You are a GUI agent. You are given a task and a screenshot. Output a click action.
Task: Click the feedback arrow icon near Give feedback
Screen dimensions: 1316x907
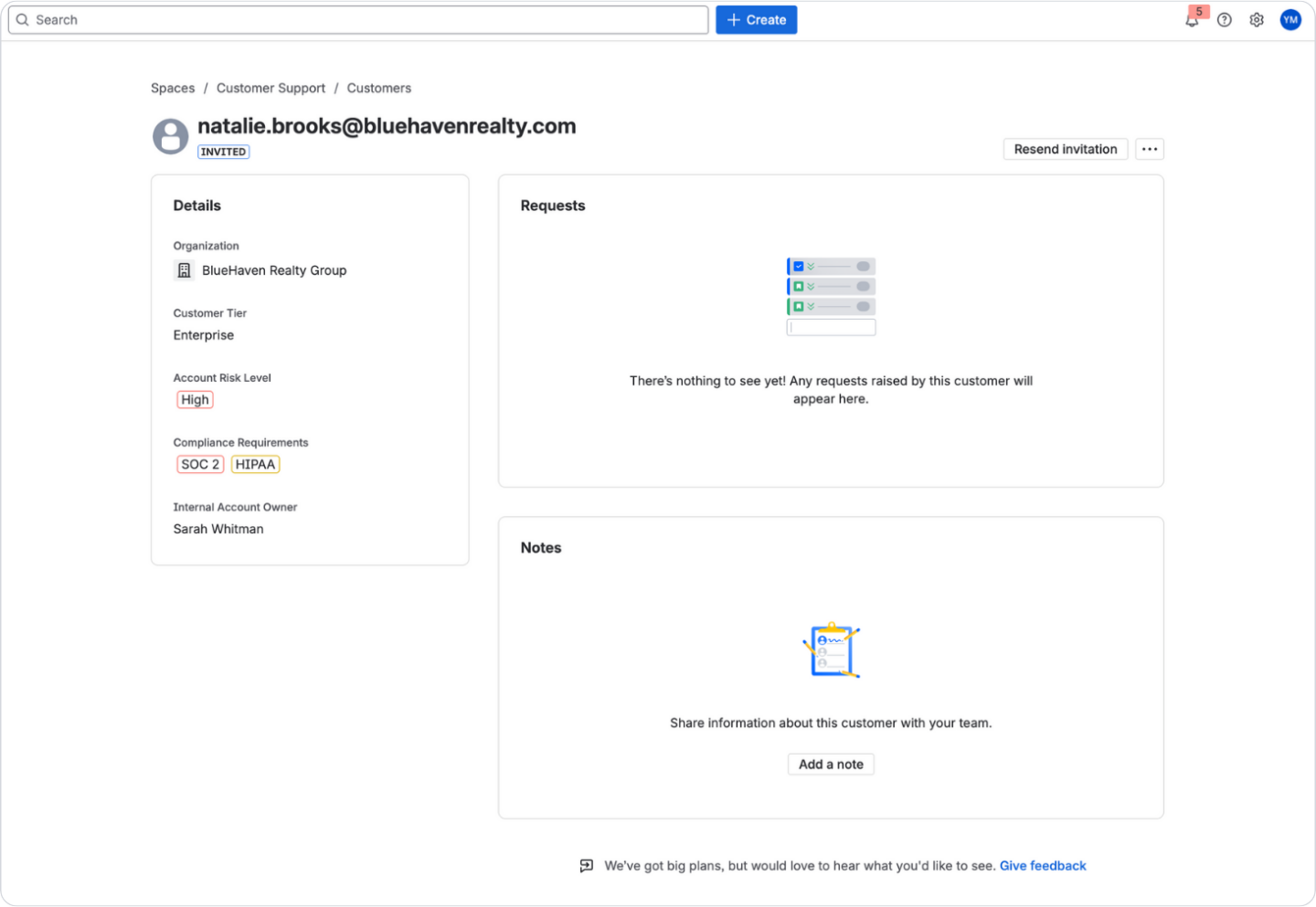(586, 865)
